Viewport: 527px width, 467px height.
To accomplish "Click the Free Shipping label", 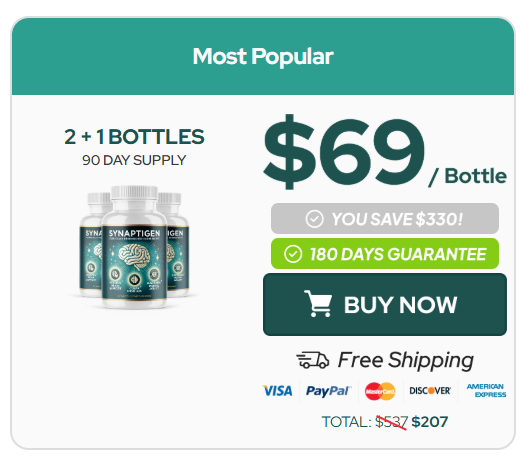I will [406, 360].
